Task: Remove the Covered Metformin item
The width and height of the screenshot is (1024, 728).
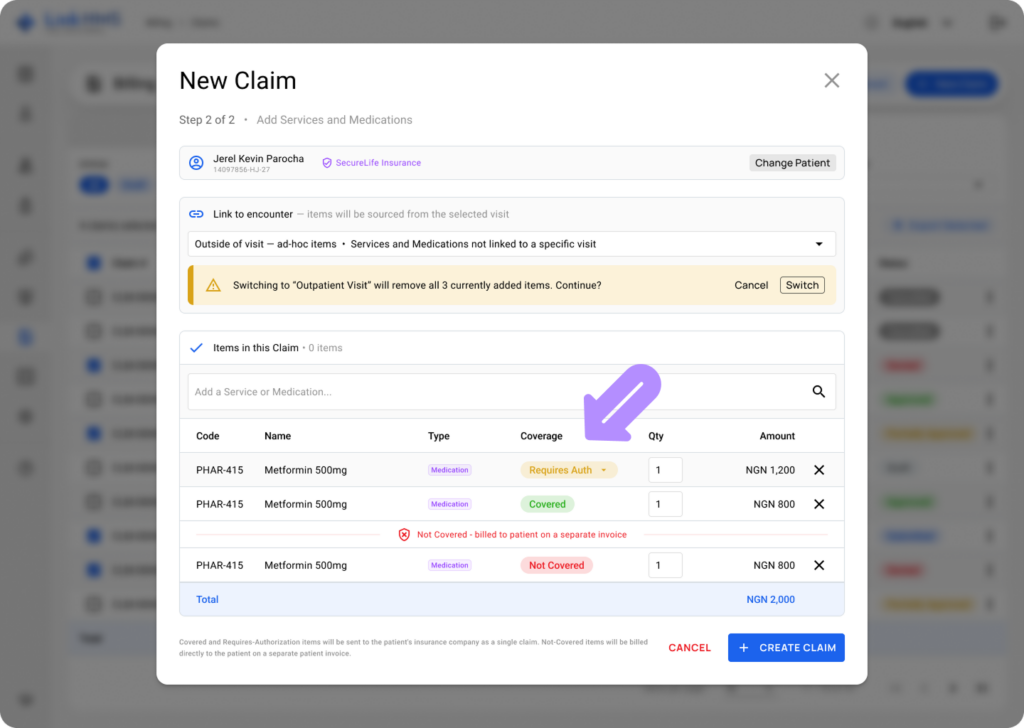Action: (x=819, y=504)
